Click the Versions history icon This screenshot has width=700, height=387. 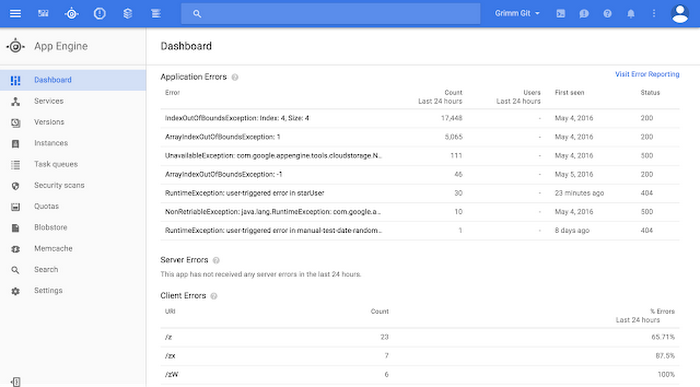coord(16,123)
